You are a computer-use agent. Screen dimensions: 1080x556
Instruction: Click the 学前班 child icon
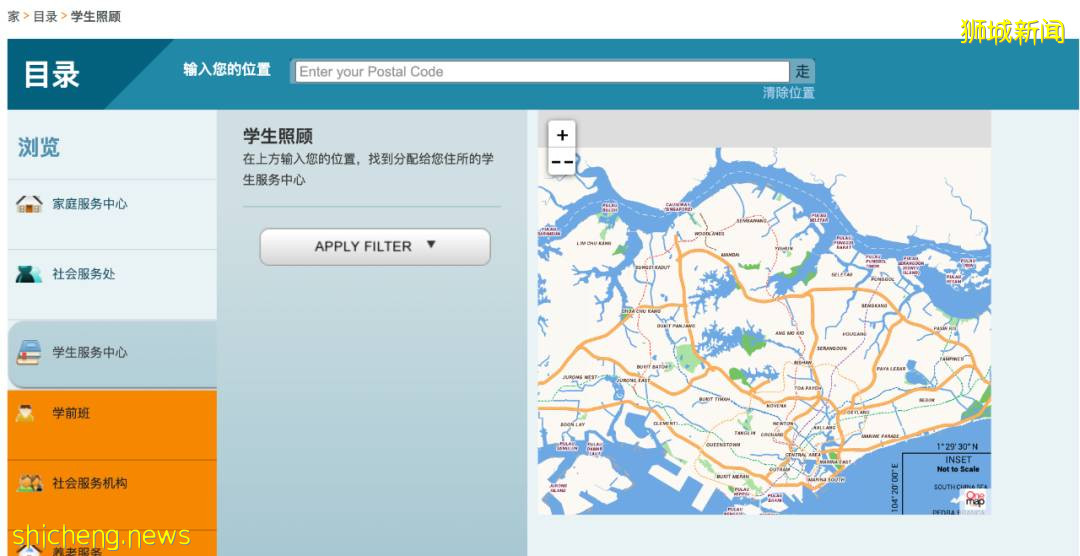pos(26,413)
